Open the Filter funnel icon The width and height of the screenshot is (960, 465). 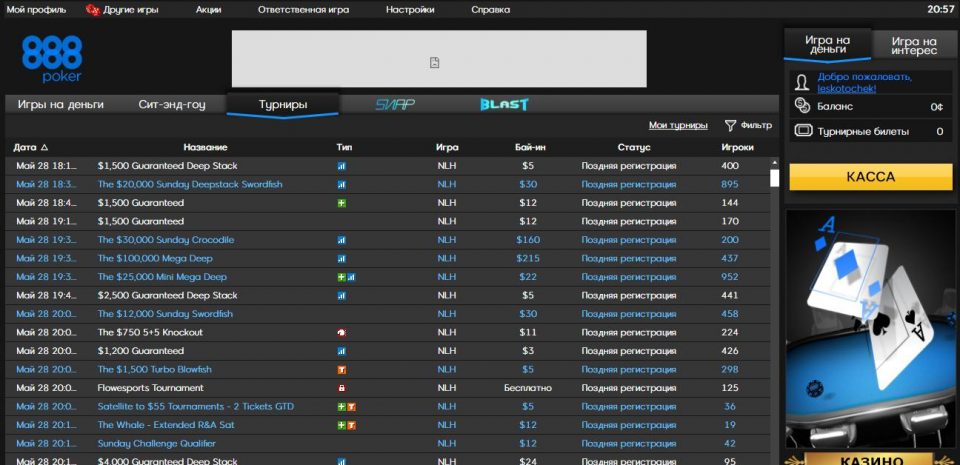tap(730, 126)
